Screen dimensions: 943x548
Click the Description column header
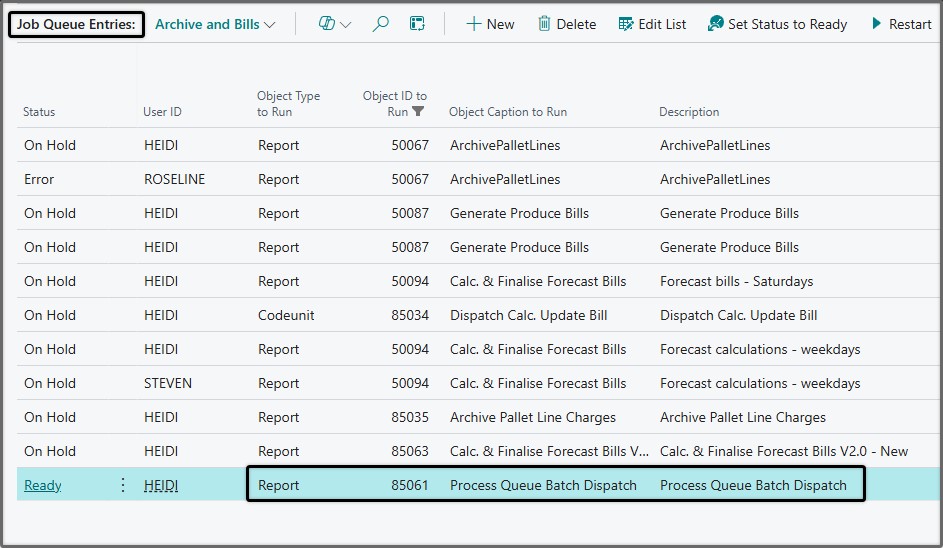tap(689, 112)
